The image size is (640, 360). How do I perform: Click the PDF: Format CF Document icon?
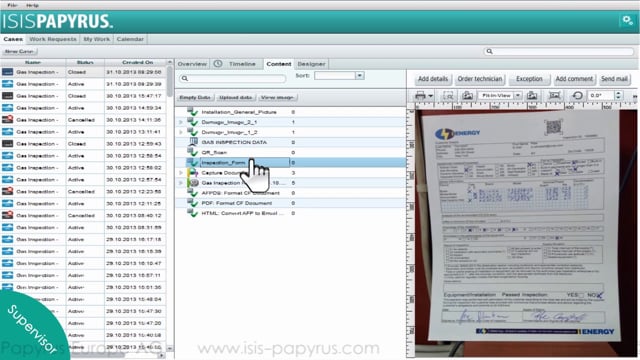click(x=193, y=203)
